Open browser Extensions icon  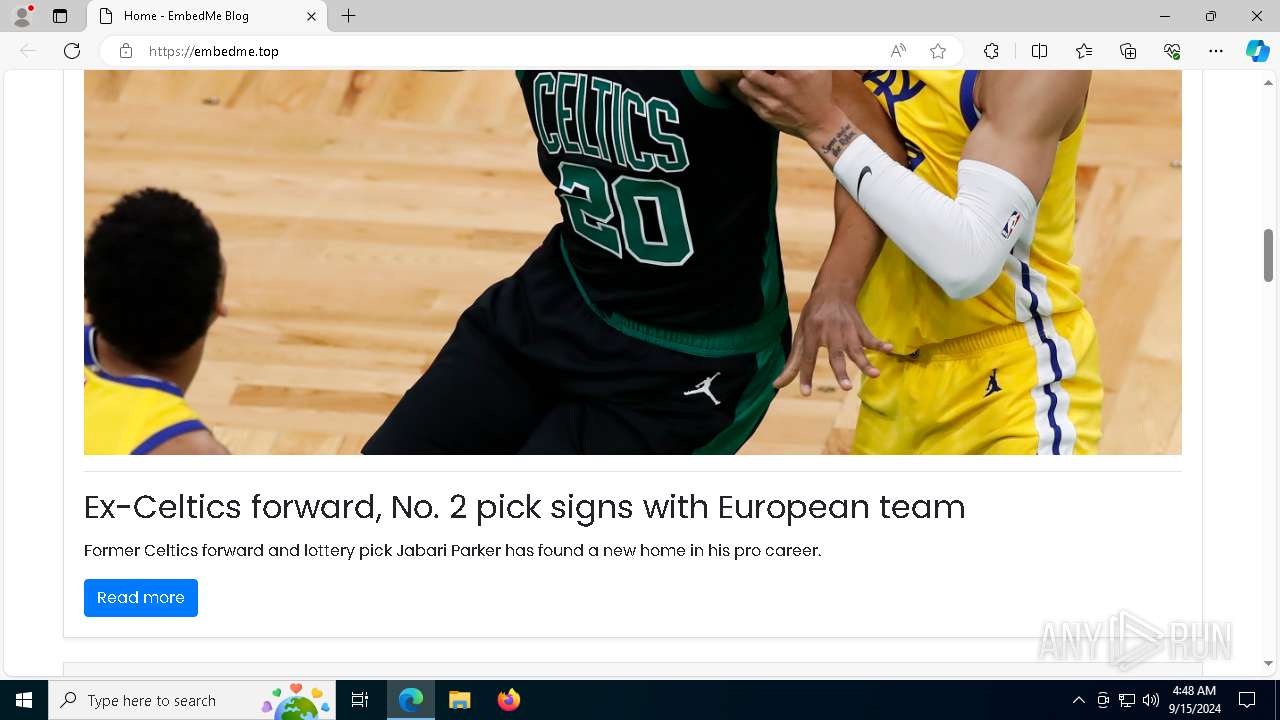(x=991, y=51)
